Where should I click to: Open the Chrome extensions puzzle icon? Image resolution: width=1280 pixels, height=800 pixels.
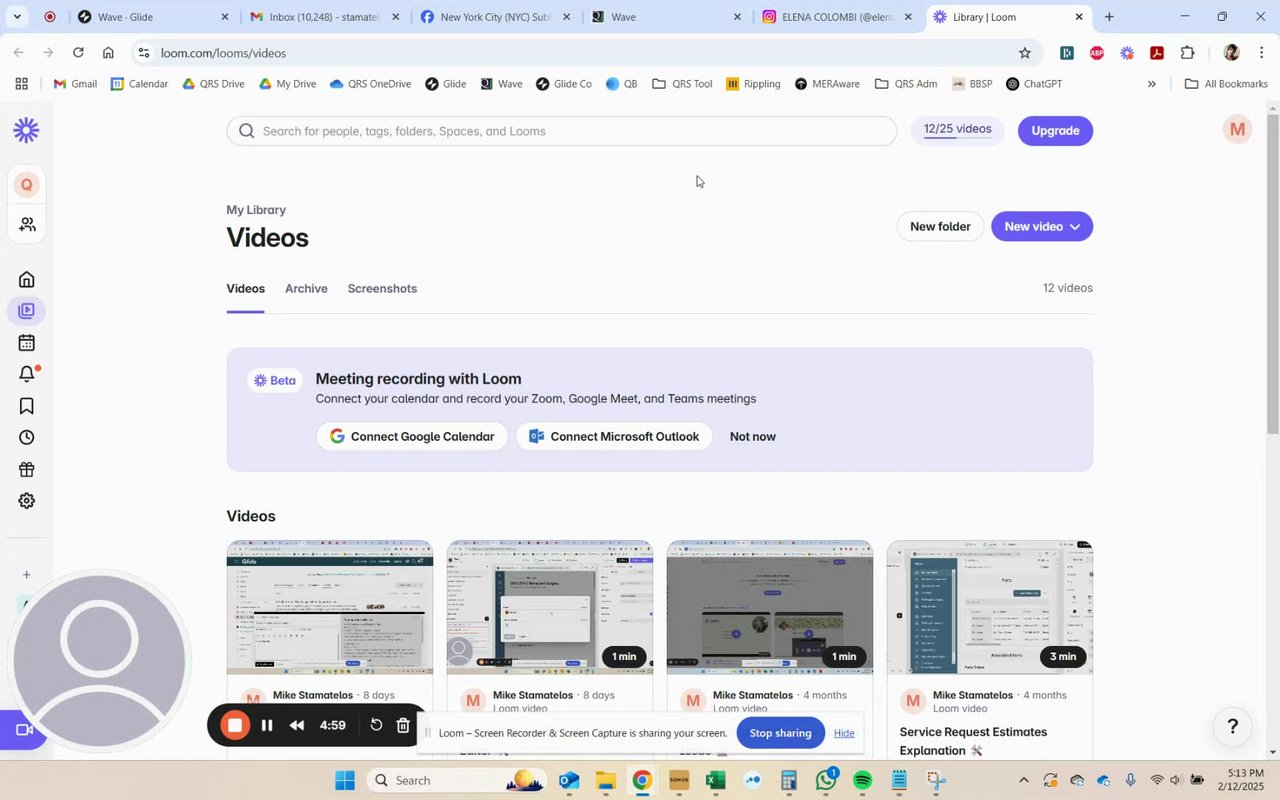click(1188, 53)
